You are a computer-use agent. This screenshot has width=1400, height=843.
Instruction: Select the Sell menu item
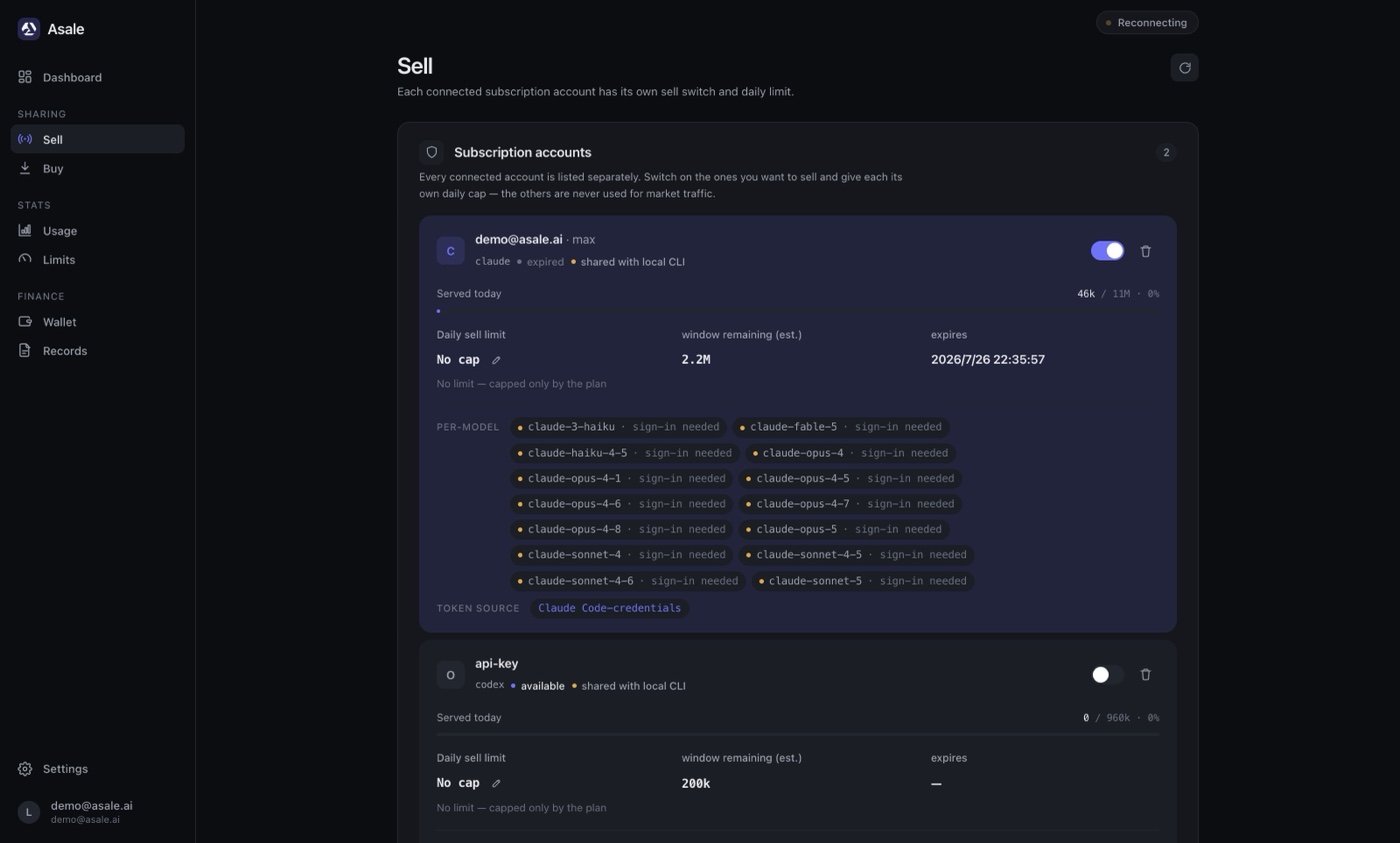98,139
